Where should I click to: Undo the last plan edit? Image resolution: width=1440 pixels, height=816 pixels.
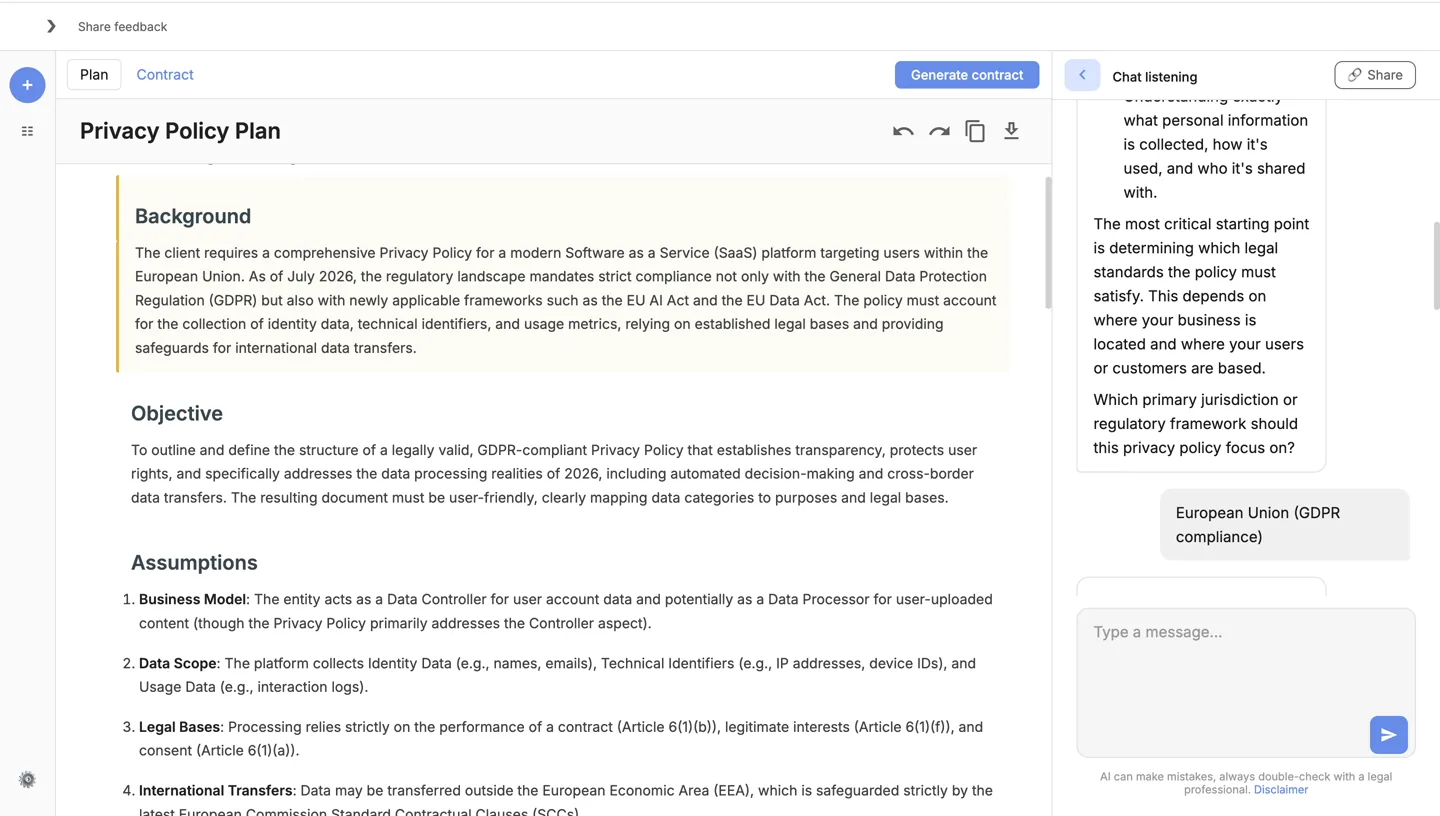pos(903,131)
